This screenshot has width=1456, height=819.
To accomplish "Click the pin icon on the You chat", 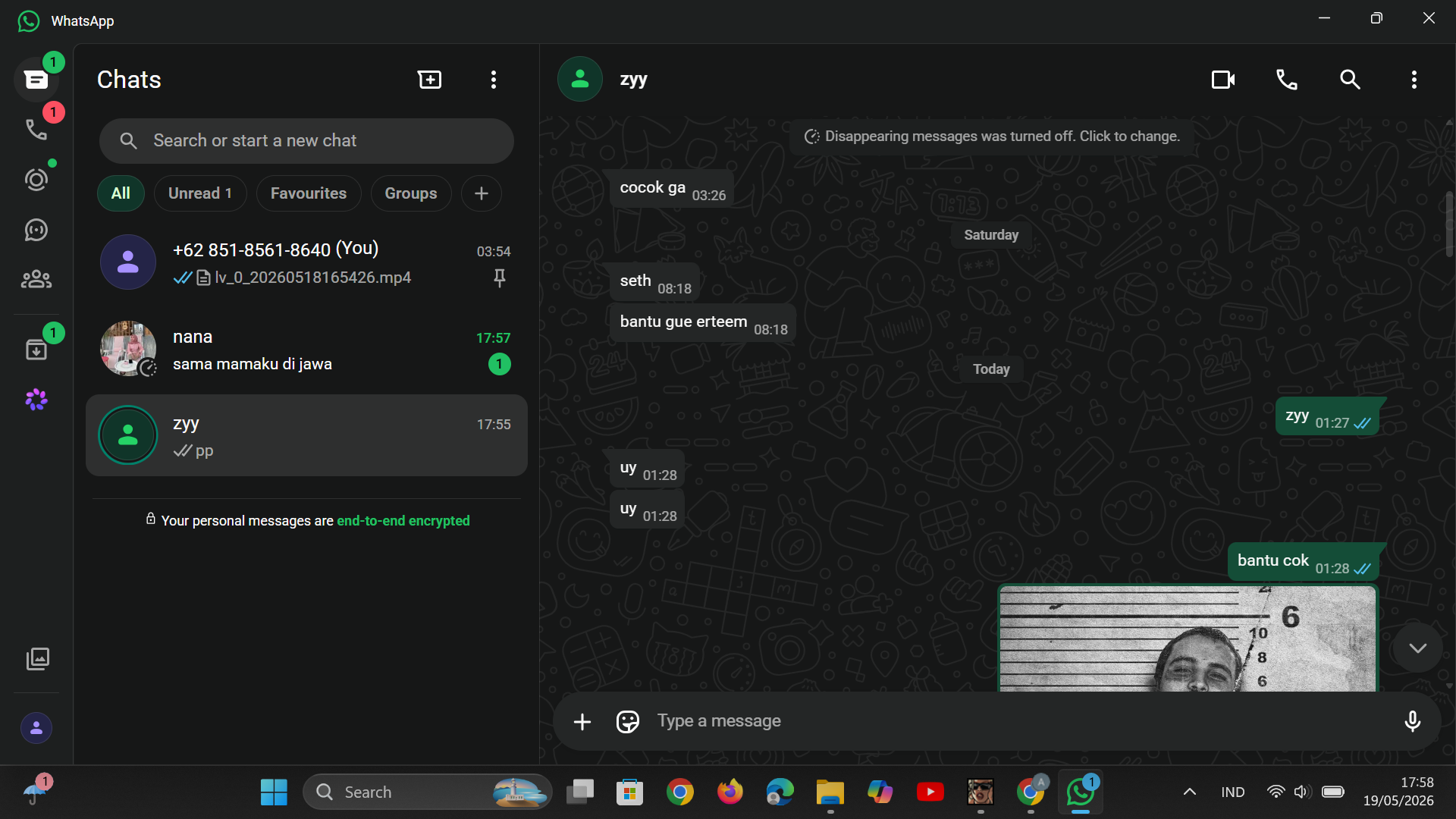I will [x=500, y=278].
